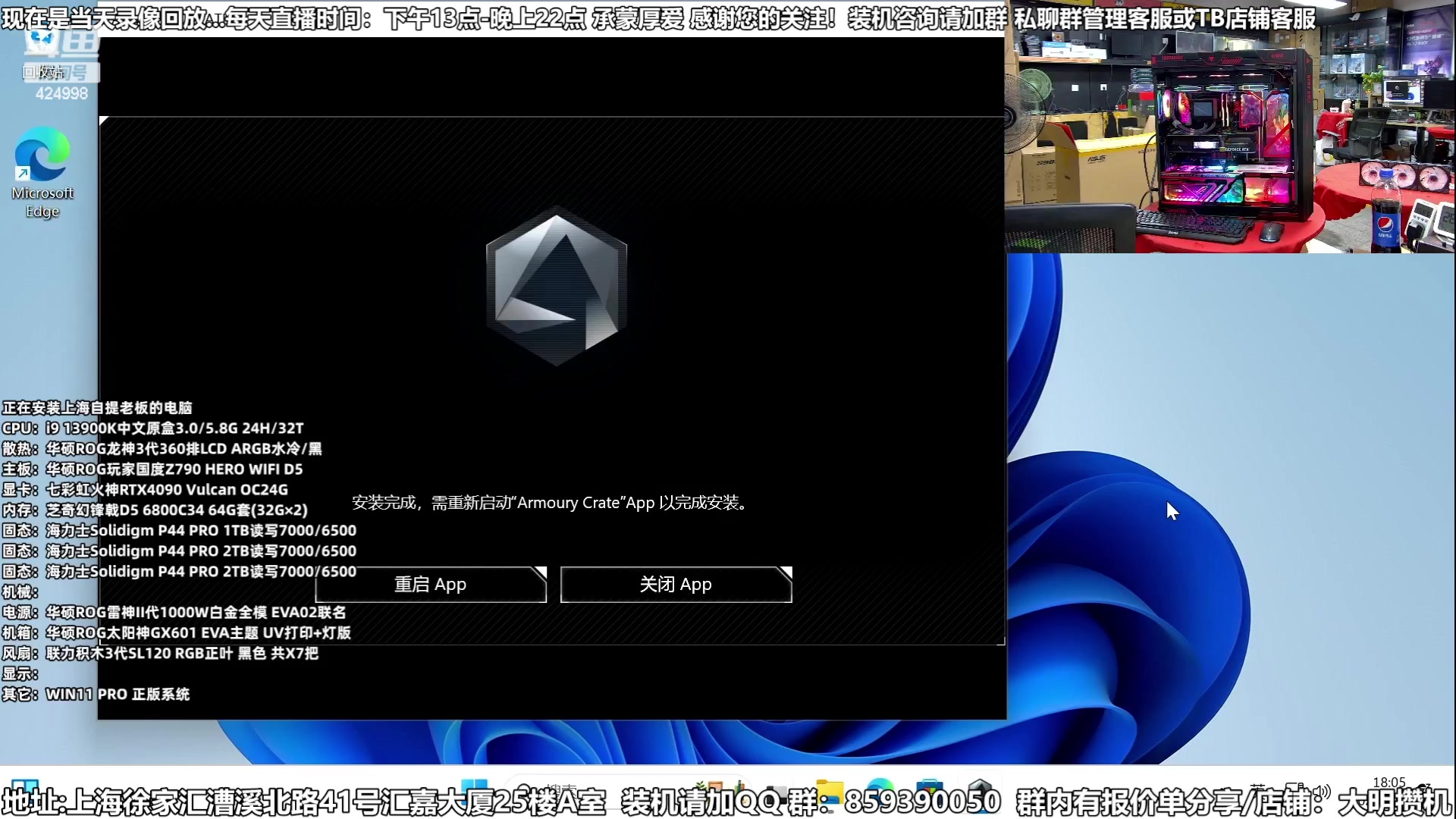Viewport: 1456px width, 819px height.
Task: Open Microsoft Store from the taskbar
Action: click(929, 789)
